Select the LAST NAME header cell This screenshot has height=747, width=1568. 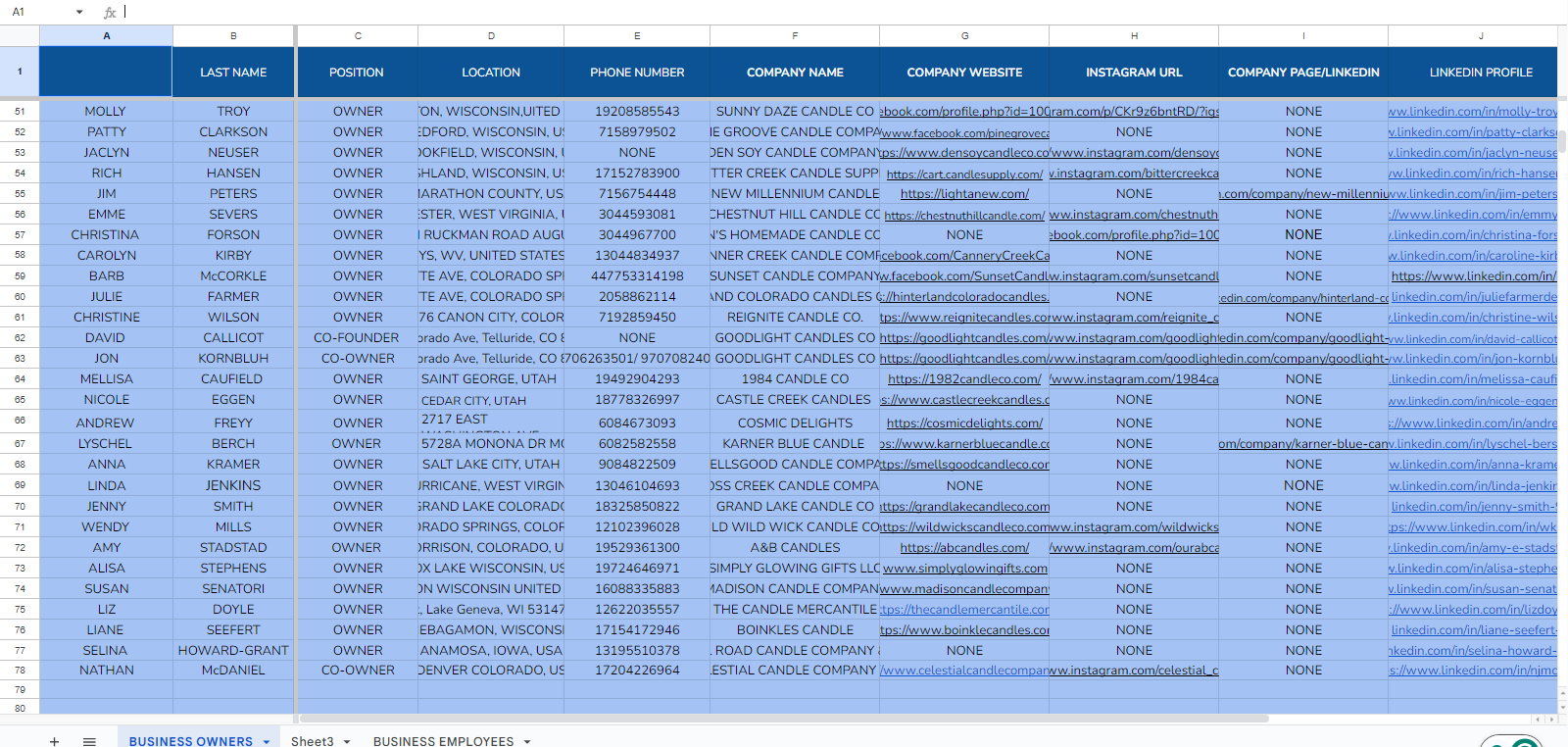point(233,73)
